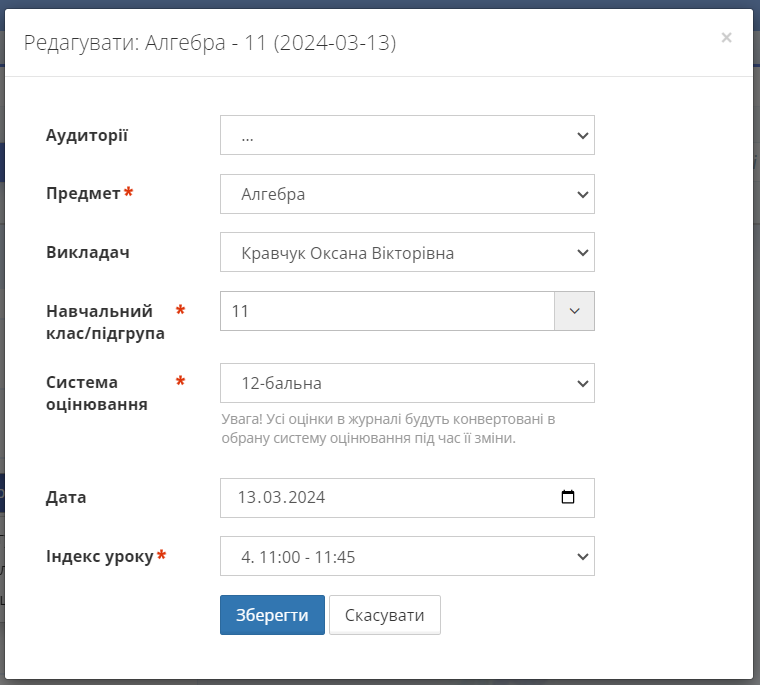
Task: Click the class input field showing 11
Action: coord(387,311)
